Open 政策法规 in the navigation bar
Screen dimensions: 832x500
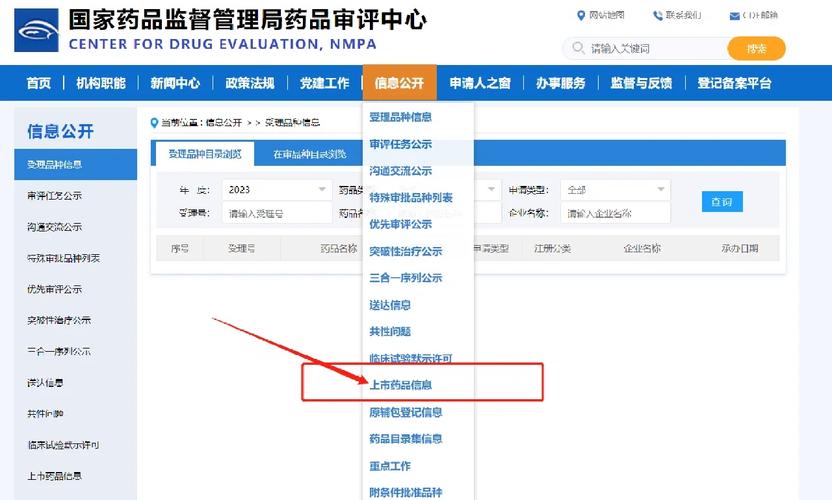pos(250,83)
